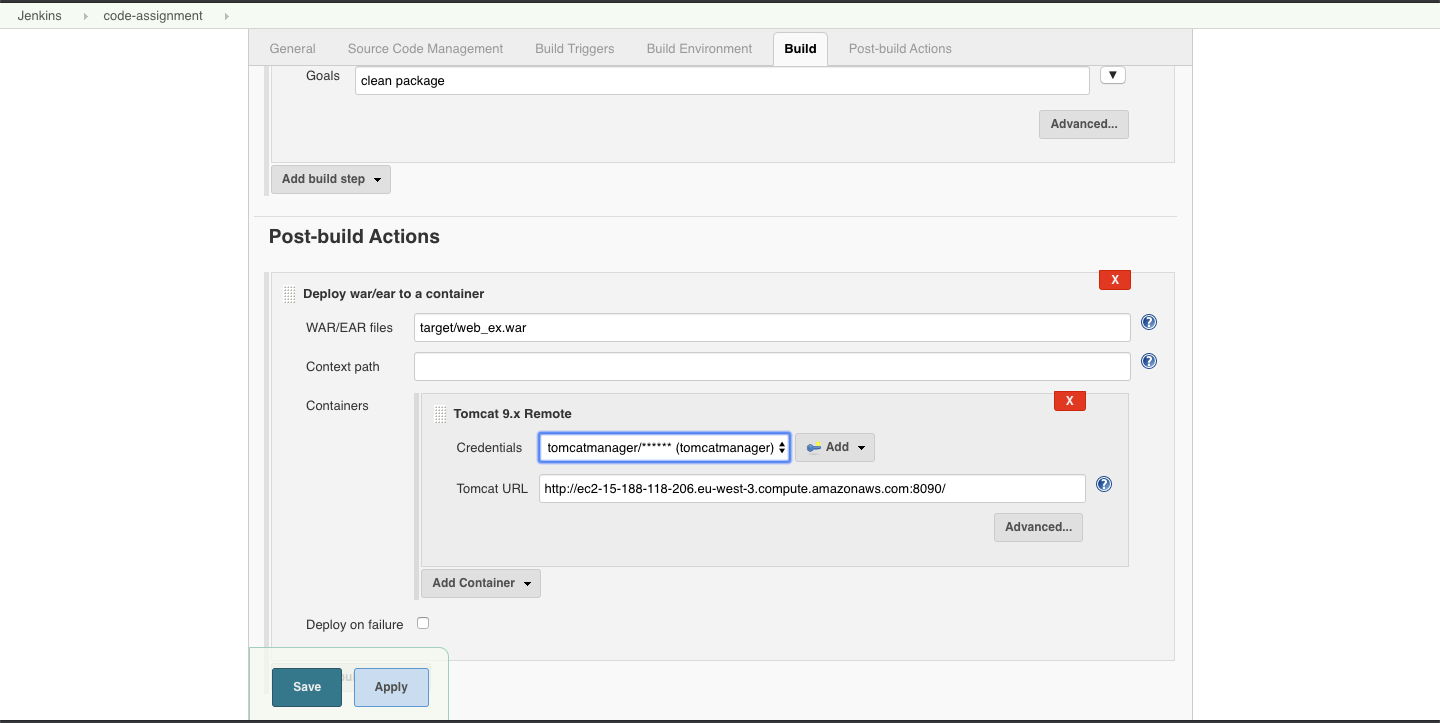Open help for WAR/EAR files field
This screenshot has width=1440, height=723.
[x=1148, y=322]
